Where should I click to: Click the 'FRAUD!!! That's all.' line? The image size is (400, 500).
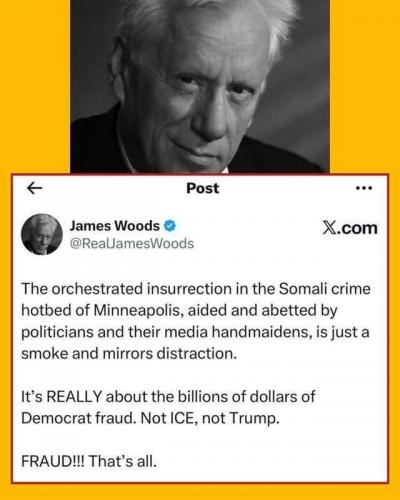89,461
